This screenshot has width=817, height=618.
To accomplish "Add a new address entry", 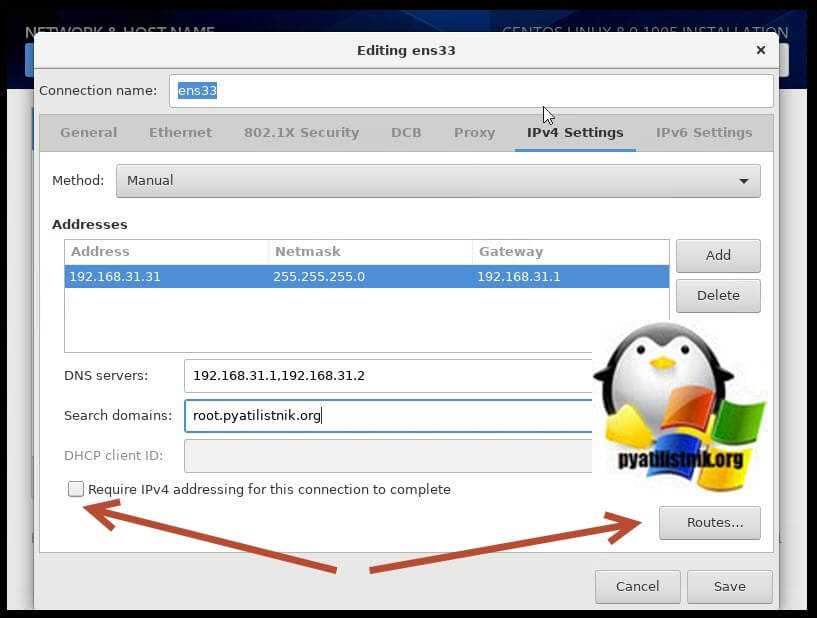I will pos(718,255).
